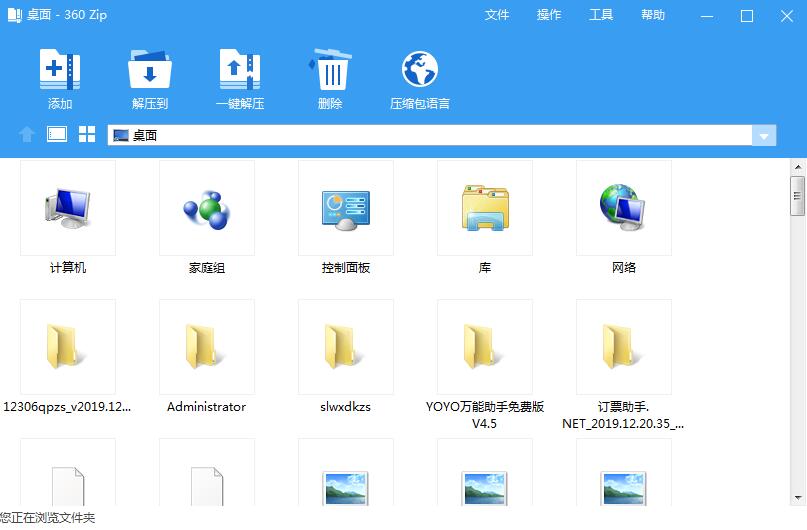Click the 桌面 address path field
Image resolution: width=807 pixels, height=530 pixels.
[430, 135]
